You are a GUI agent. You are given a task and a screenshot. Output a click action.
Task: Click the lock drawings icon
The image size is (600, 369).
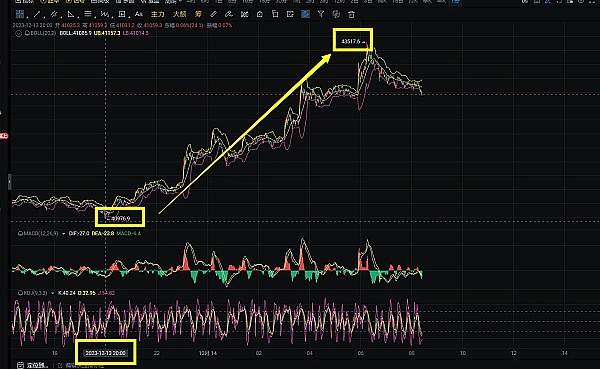point(259,15)
